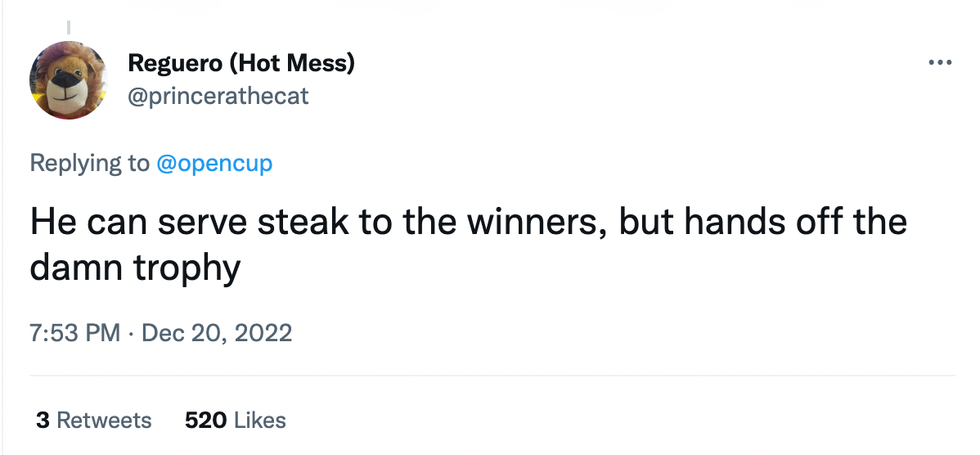Open the @opencup mention link
This screenshot has height=455, width=980.
[214, 163]
